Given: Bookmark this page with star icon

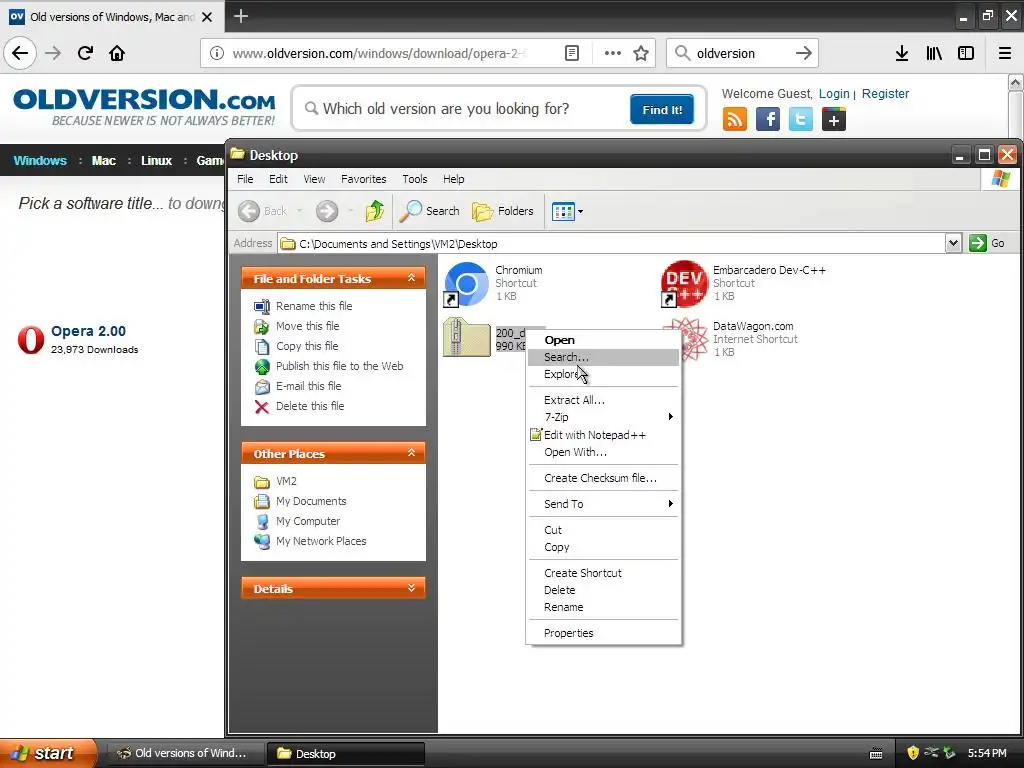Looking at the screenshot, I should (x=641, y=53).
